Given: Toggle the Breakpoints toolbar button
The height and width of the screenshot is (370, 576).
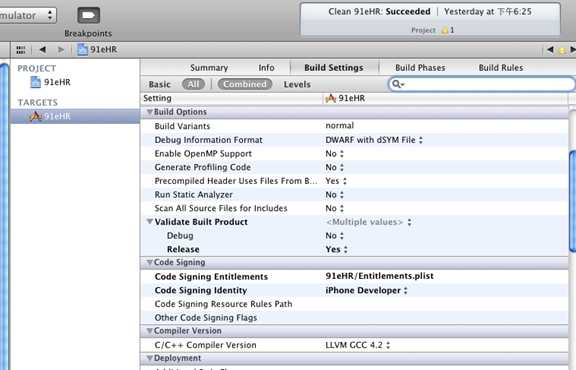Looking at the screenshot, I should [x=89, y=15].
